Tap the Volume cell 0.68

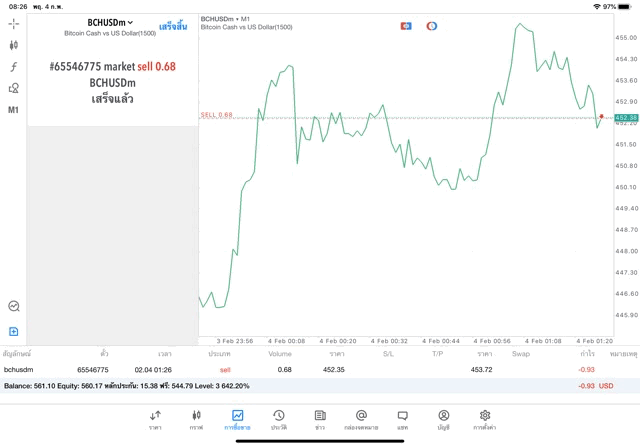click(x=284, y=369)
